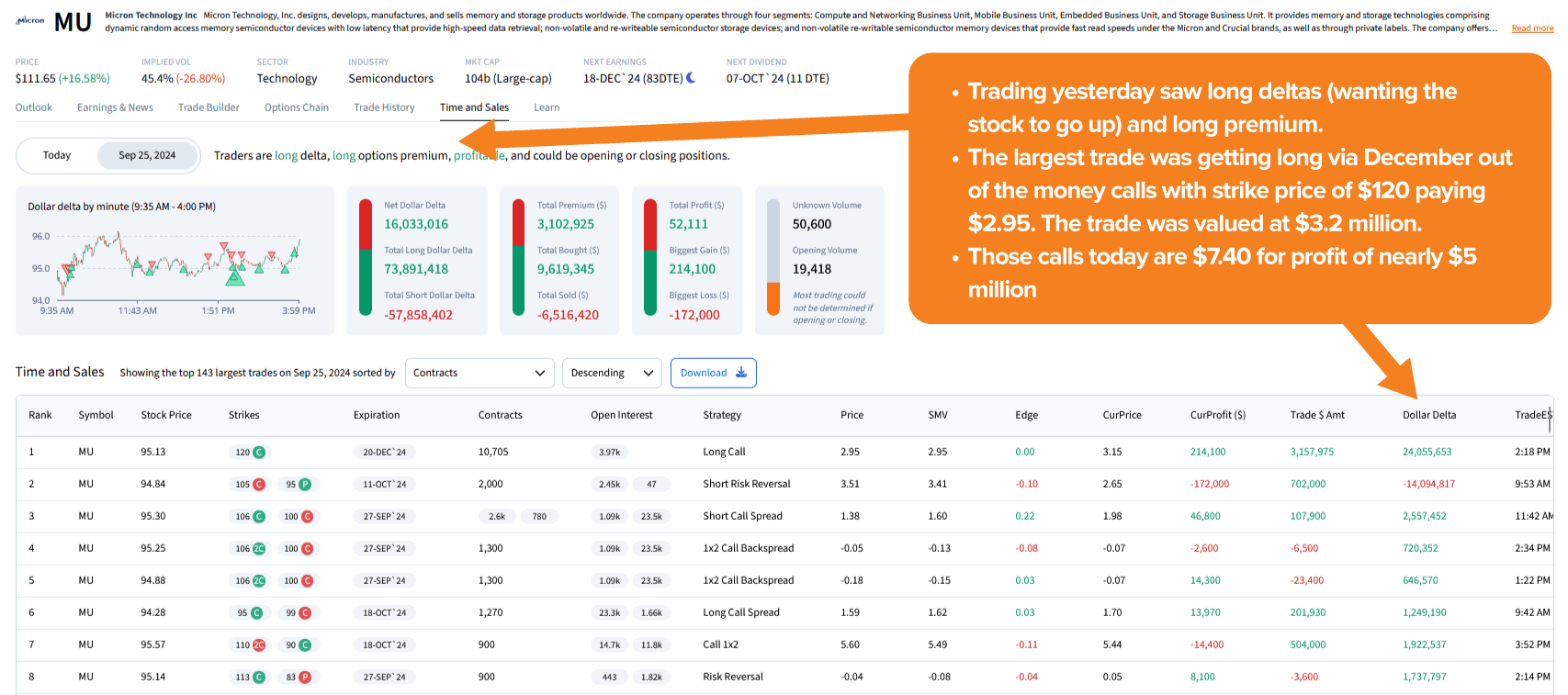Click the -14,094,817 dollar delta value

coord(1429,484)
